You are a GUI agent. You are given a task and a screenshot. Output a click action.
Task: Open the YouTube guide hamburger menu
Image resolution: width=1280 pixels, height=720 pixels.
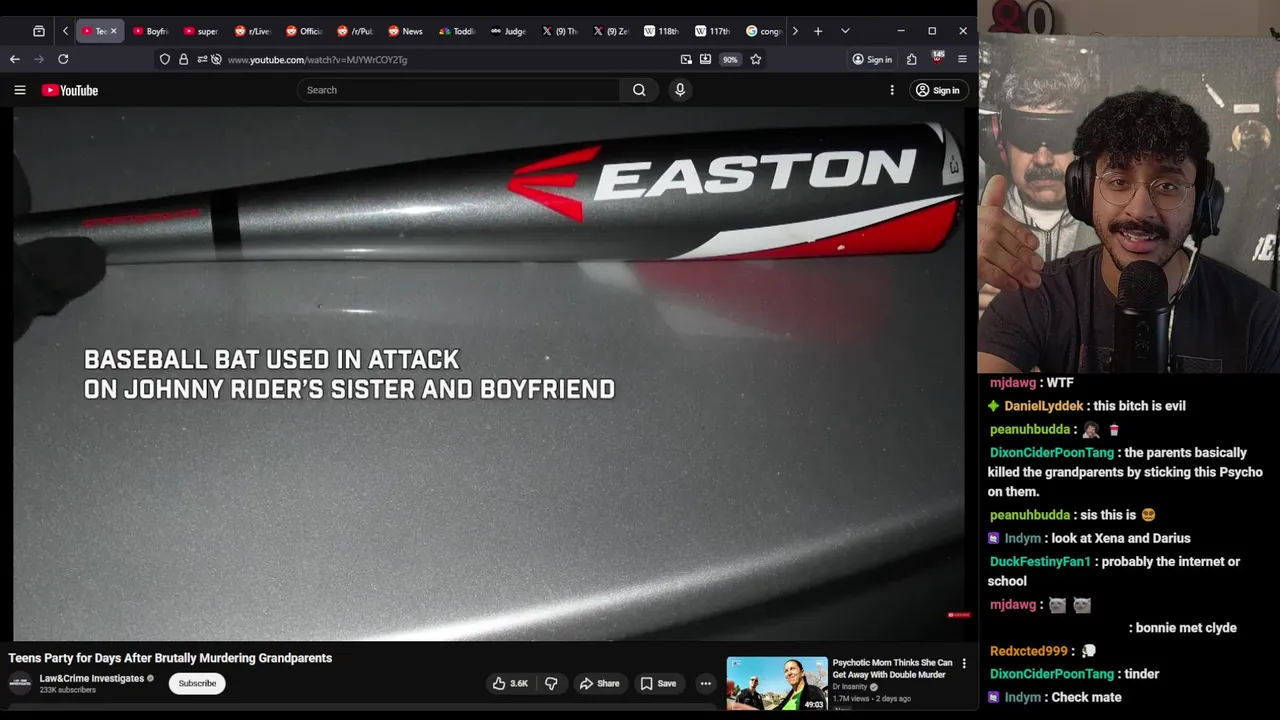pos(20,90)
